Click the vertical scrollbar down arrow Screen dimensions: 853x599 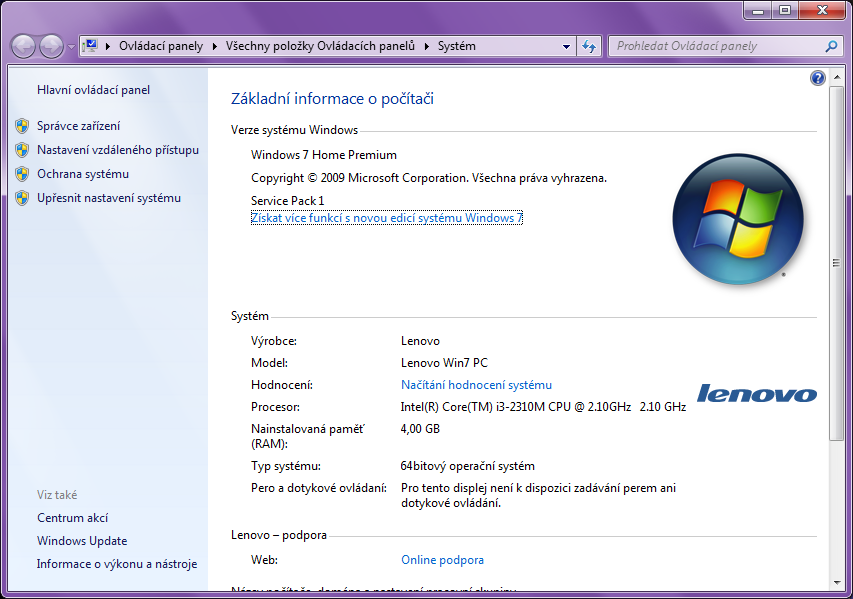pos(837,579)
